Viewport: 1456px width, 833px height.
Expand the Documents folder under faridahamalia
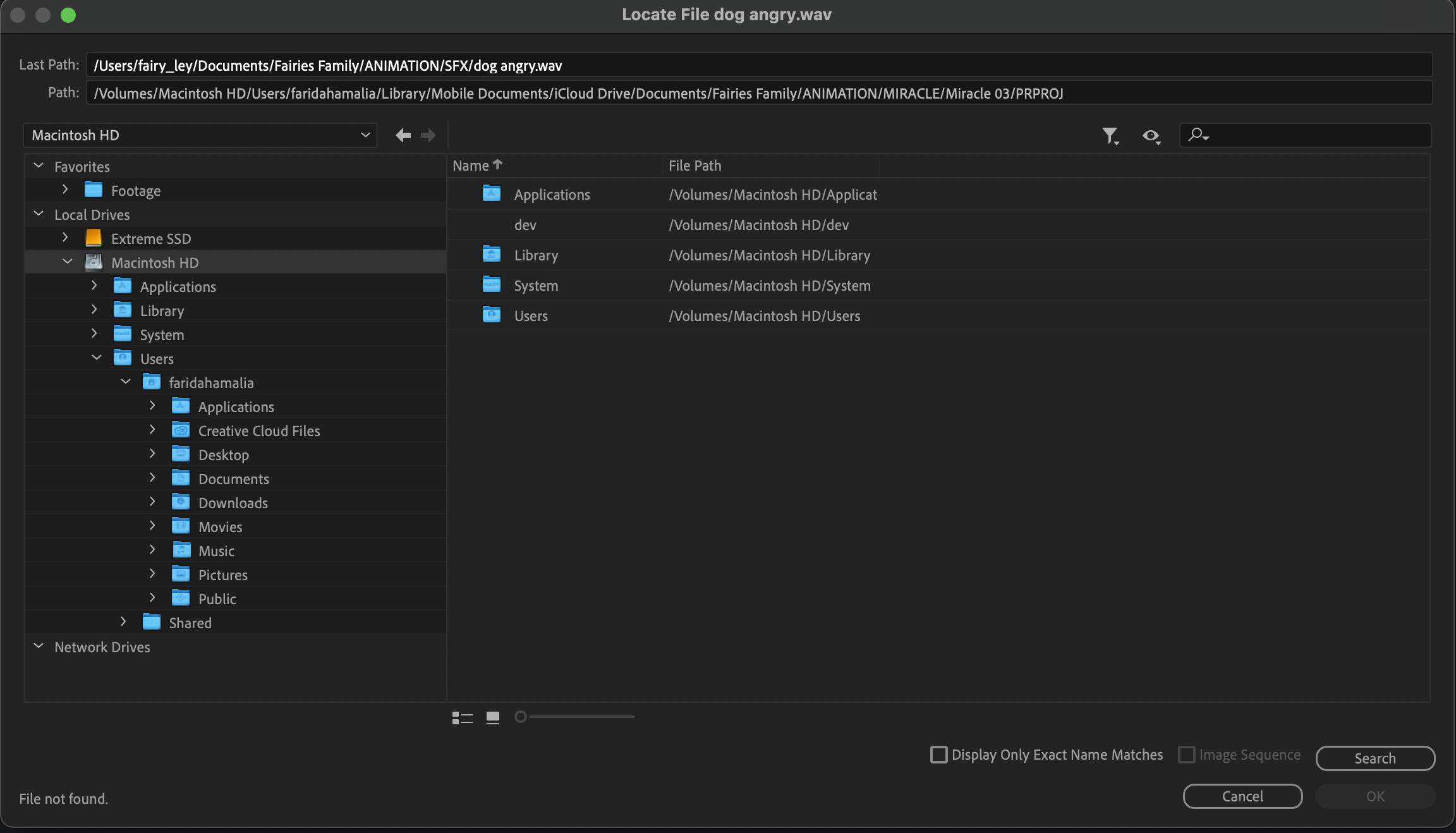click(152, 478)
